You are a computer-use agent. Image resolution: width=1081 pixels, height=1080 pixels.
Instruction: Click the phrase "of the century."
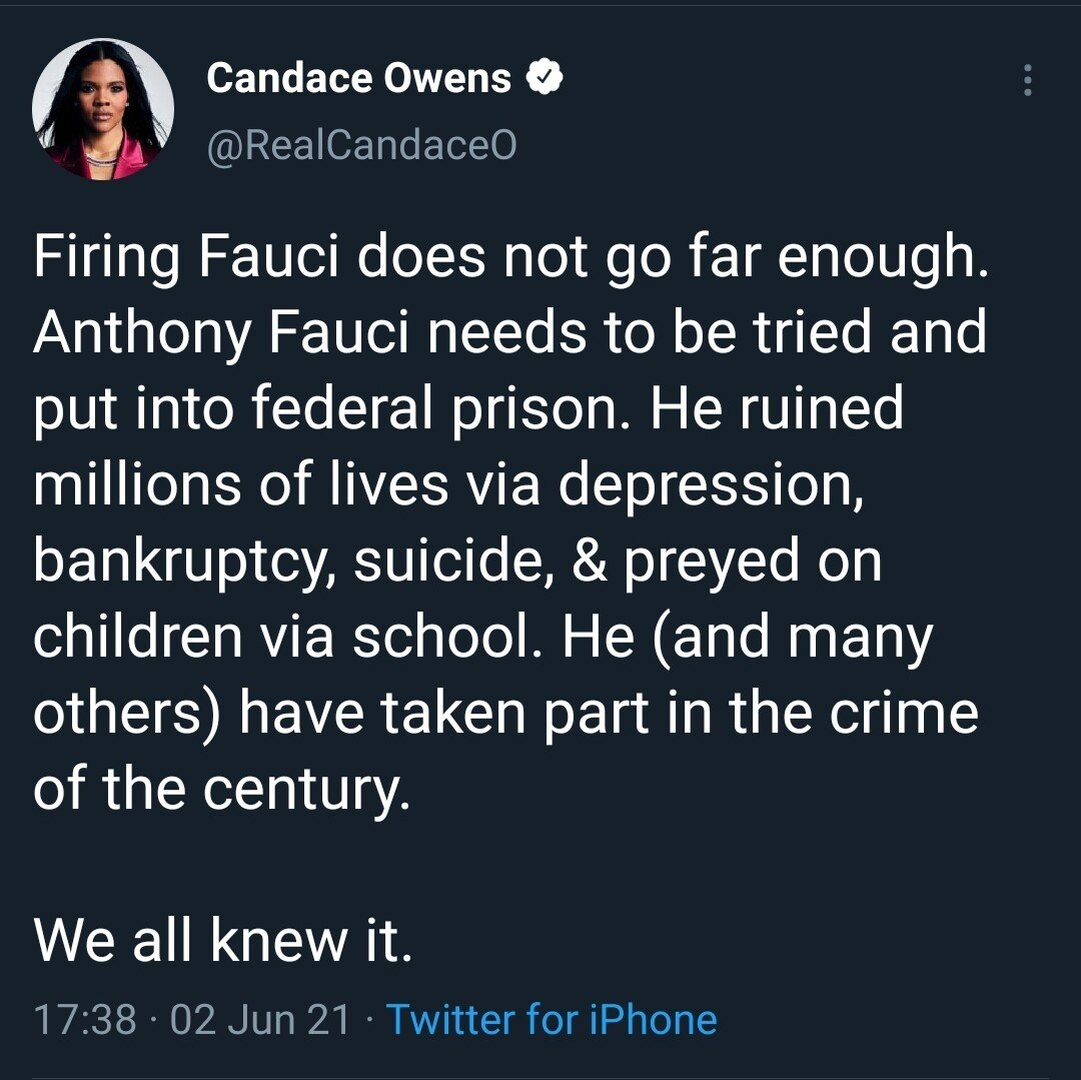222,788
